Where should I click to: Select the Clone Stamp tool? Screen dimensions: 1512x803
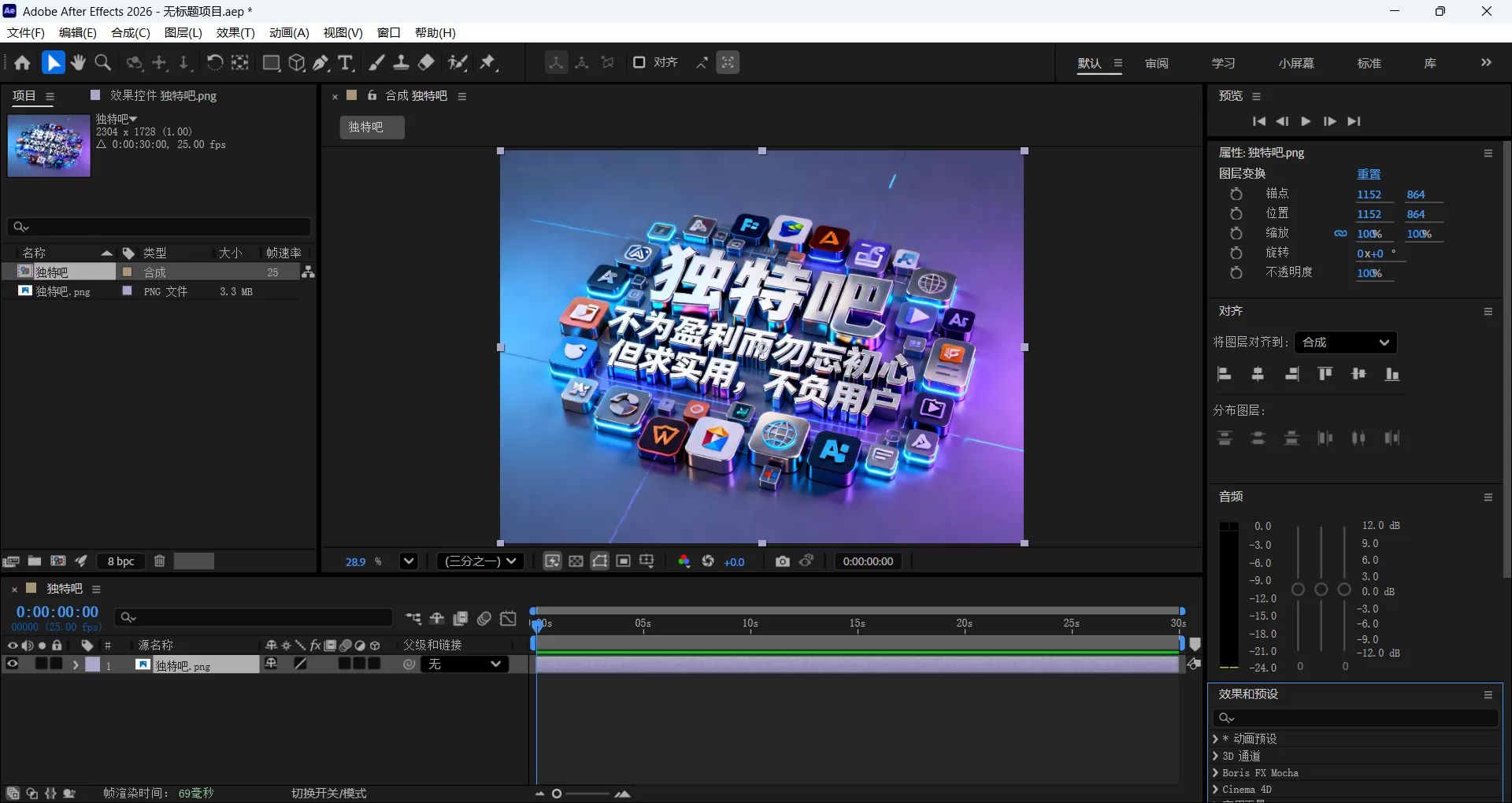pos(401,63)
